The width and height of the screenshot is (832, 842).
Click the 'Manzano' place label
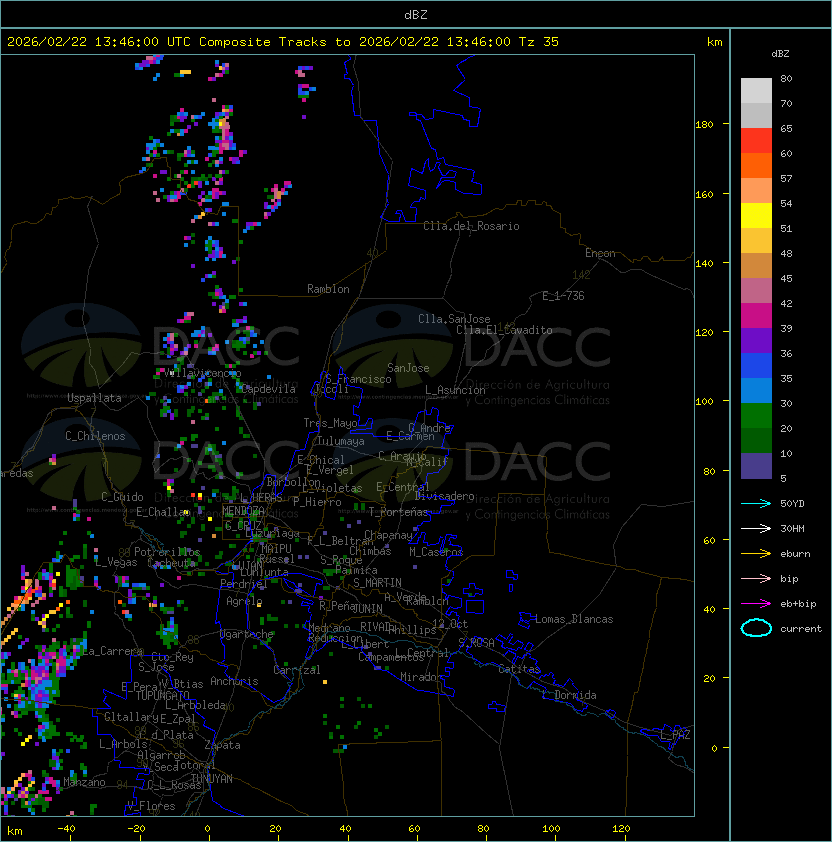tap(84, 782)
